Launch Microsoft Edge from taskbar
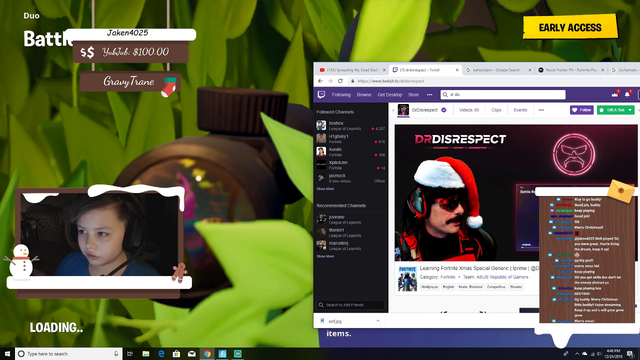Viewport: 640px width, 360px height. coord(161,353)
